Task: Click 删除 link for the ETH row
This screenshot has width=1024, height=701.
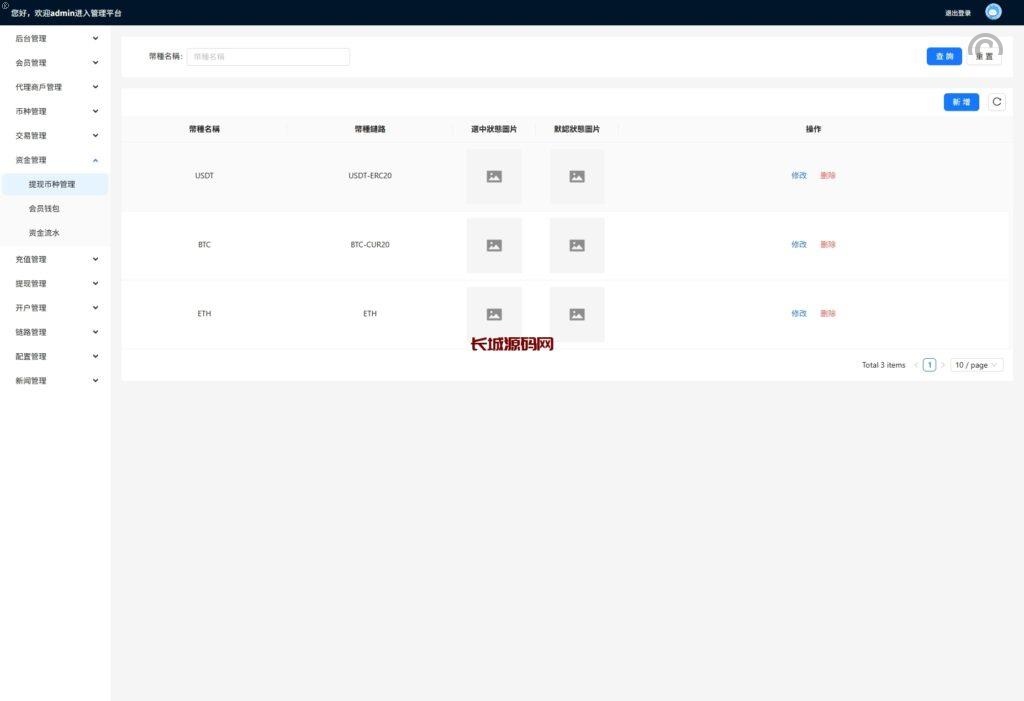Action: [x=828, y=314]
